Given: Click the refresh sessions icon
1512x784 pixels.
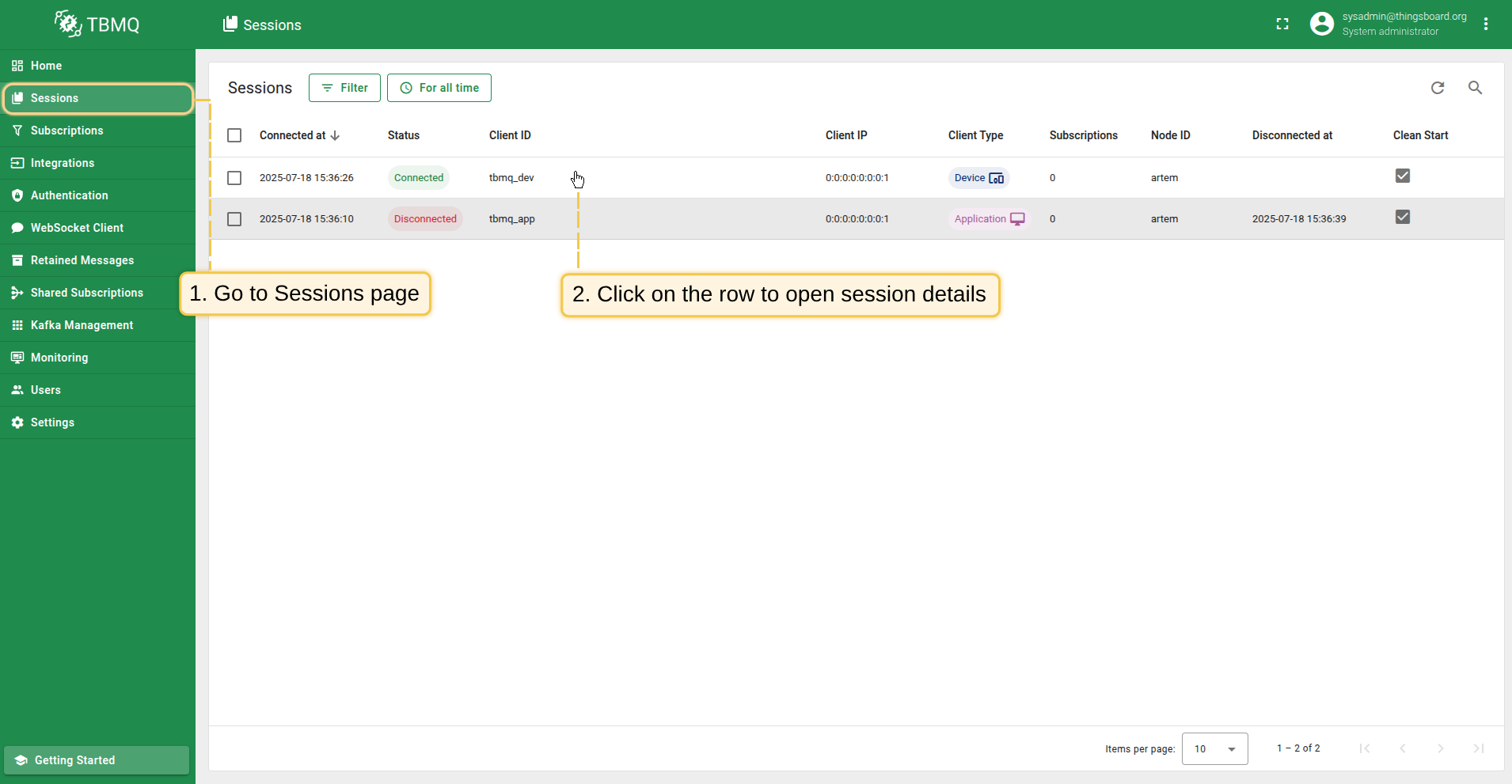Looking at the screenshot, I should 1438,88.
